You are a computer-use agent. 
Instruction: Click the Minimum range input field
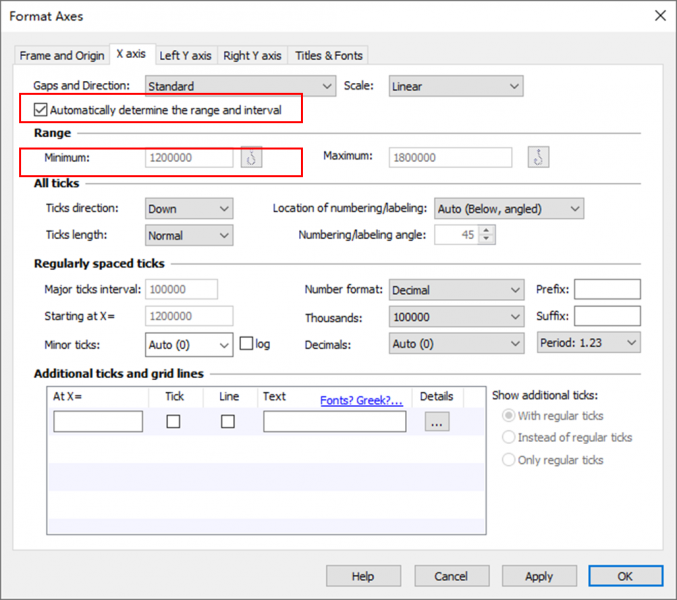point(189,158)
